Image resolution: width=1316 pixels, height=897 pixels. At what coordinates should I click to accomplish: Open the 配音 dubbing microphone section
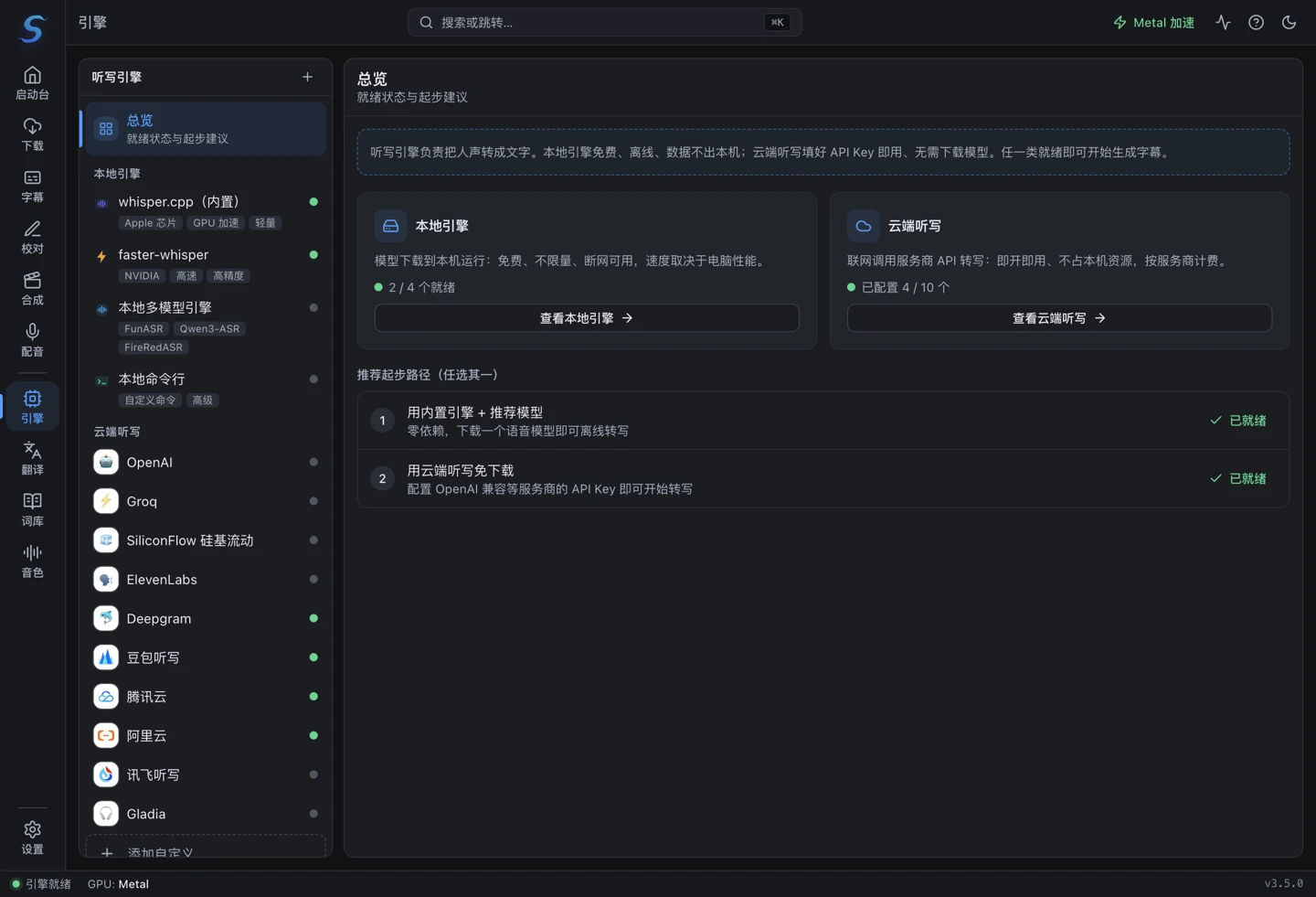coord(32,339)
